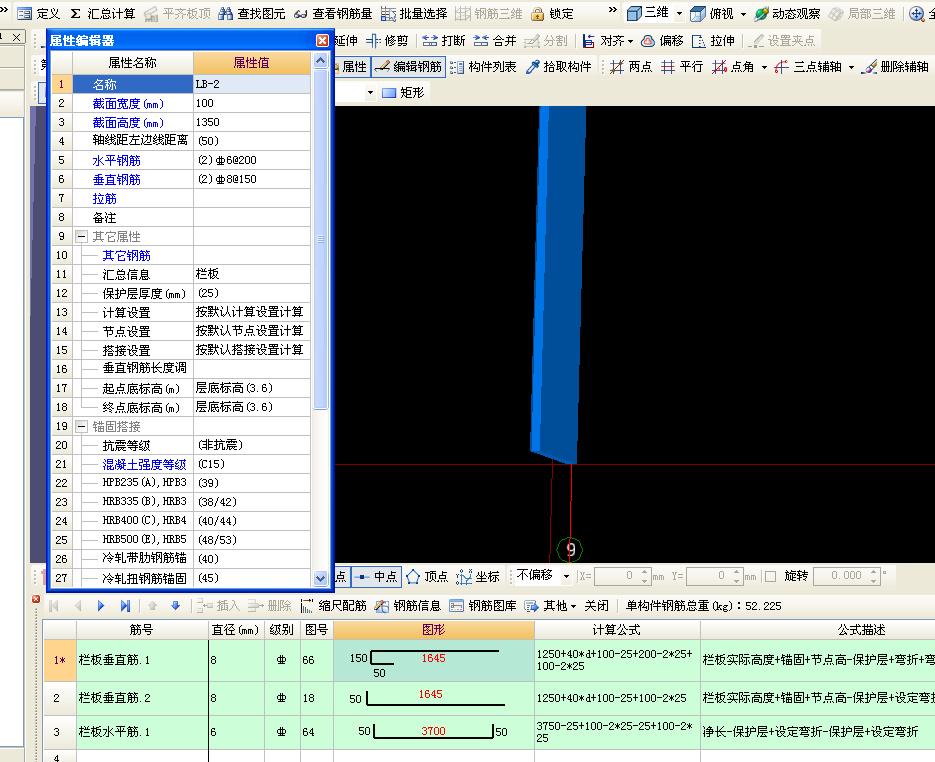Select 三点辅轴 three-point aux axis
Image resolution: width=935 pixels, height=762 pixels.
[x=808, y=67]
